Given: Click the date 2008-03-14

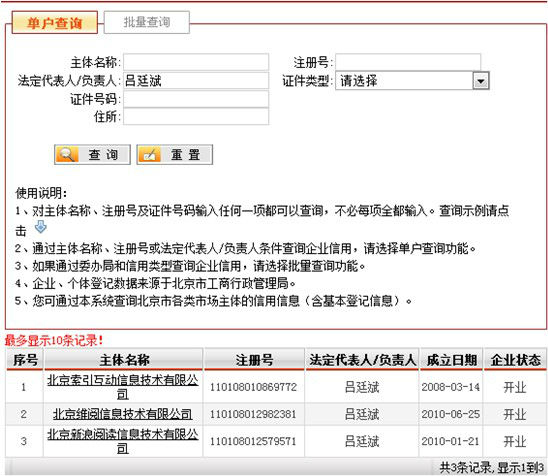Looking at the screenshot, I should coord(450,387).
